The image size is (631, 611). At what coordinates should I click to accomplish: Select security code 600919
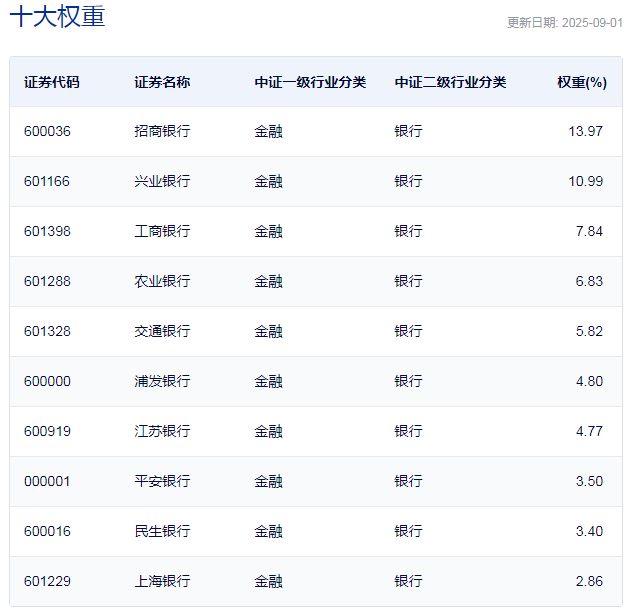tap(47, 431)
